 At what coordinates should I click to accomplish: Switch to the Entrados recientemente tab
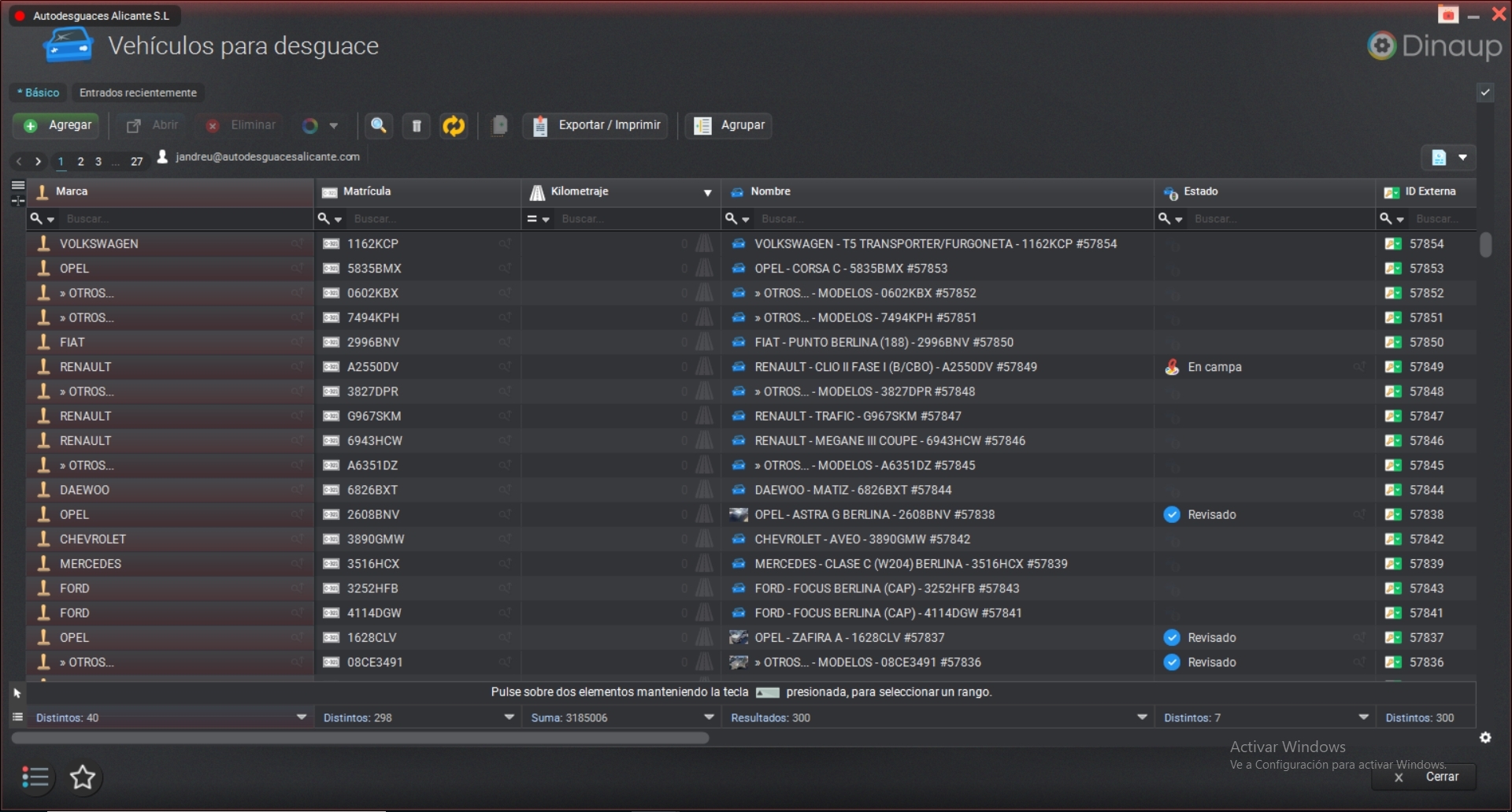click(138, 93)
